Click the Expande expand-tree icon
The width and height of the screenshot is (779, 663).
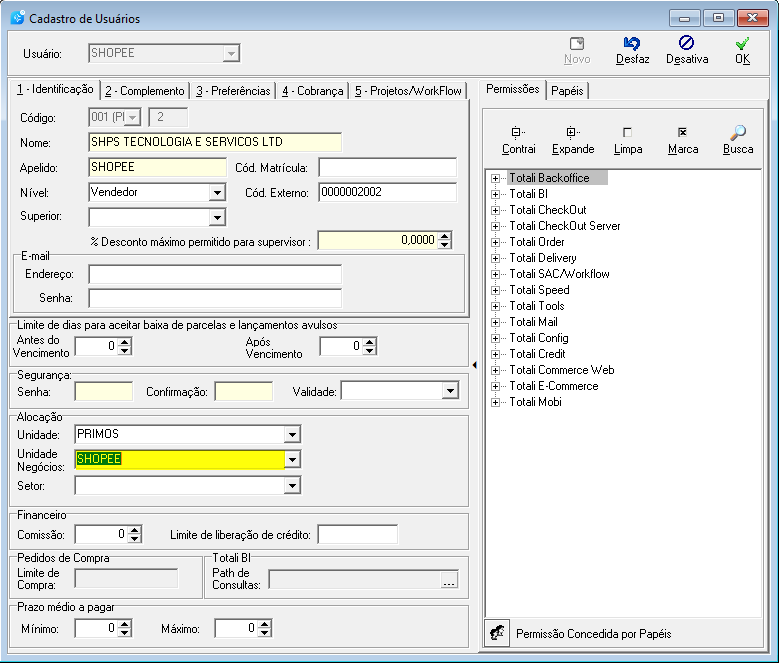(573, 132)
